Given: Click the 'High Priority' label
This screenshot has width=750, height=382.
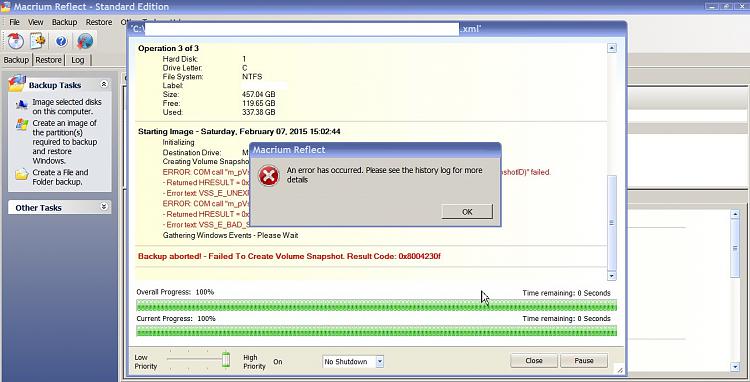Looking at the screenshot, I should (x=254, y=361).
